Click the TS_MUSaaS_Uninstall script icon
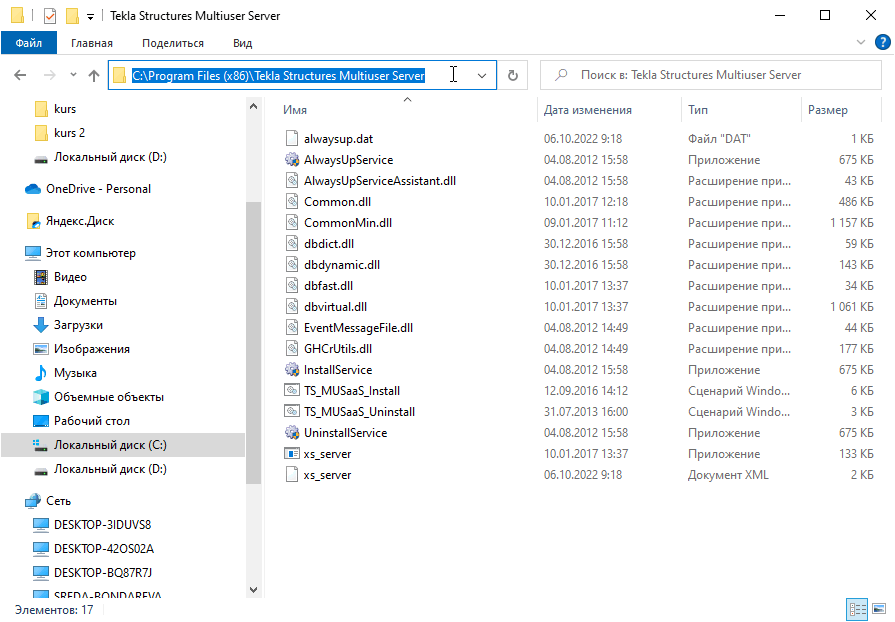 292,412
